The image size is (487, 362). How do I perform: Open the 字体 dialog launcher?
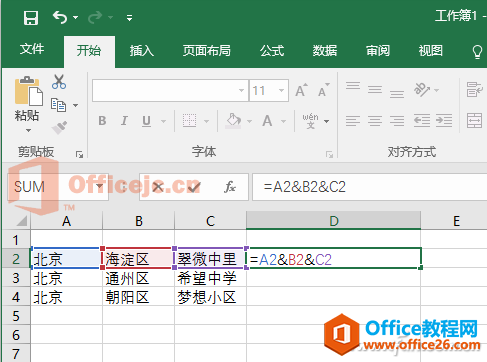329,154
